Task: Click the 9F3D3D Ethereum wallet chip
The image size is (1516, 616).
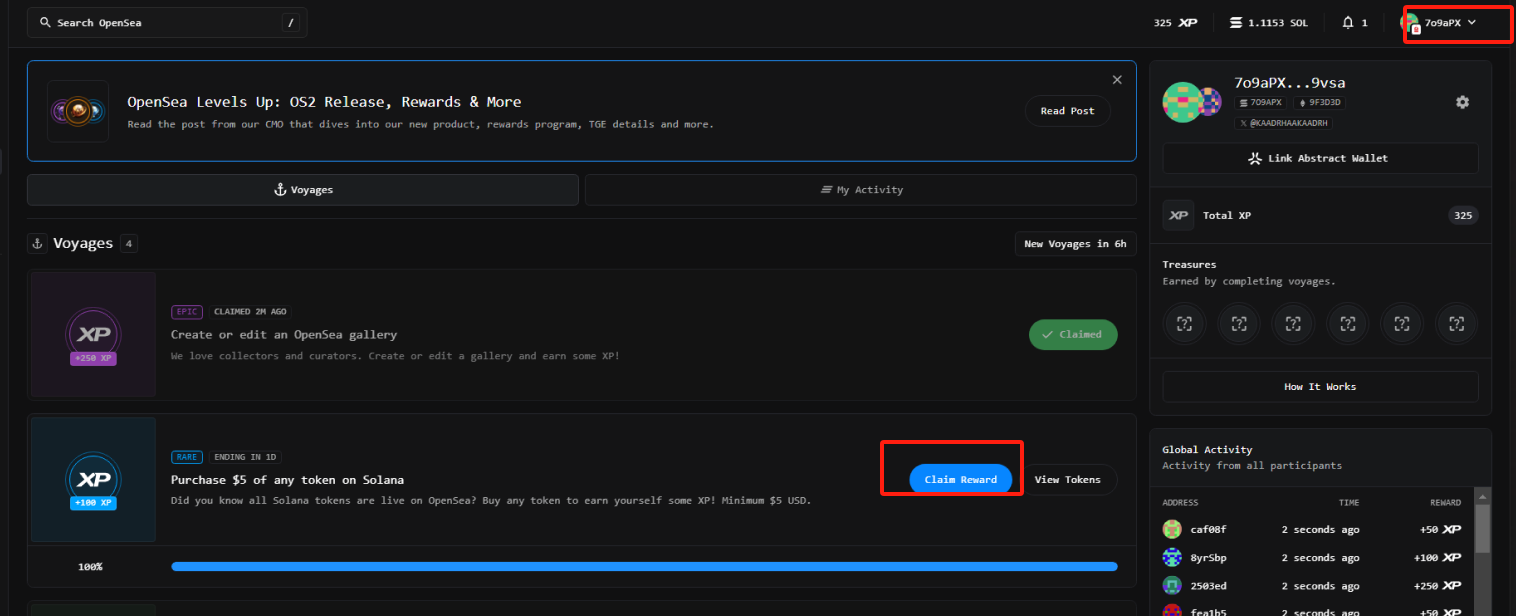Action: (x=1319, y=102)
